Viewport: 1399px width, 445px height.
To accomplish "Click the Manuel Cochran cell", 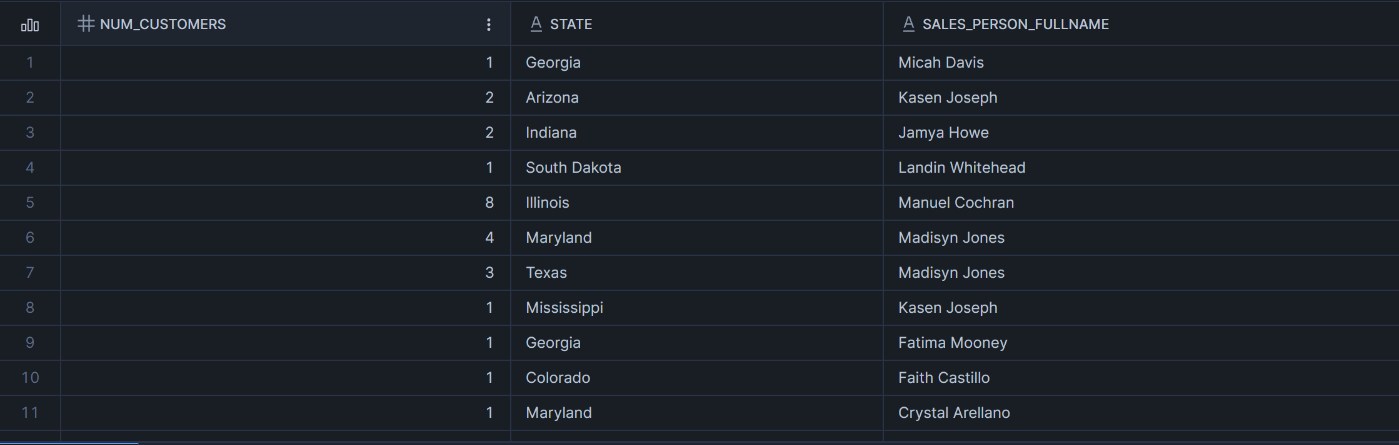I will coord(956,203).
